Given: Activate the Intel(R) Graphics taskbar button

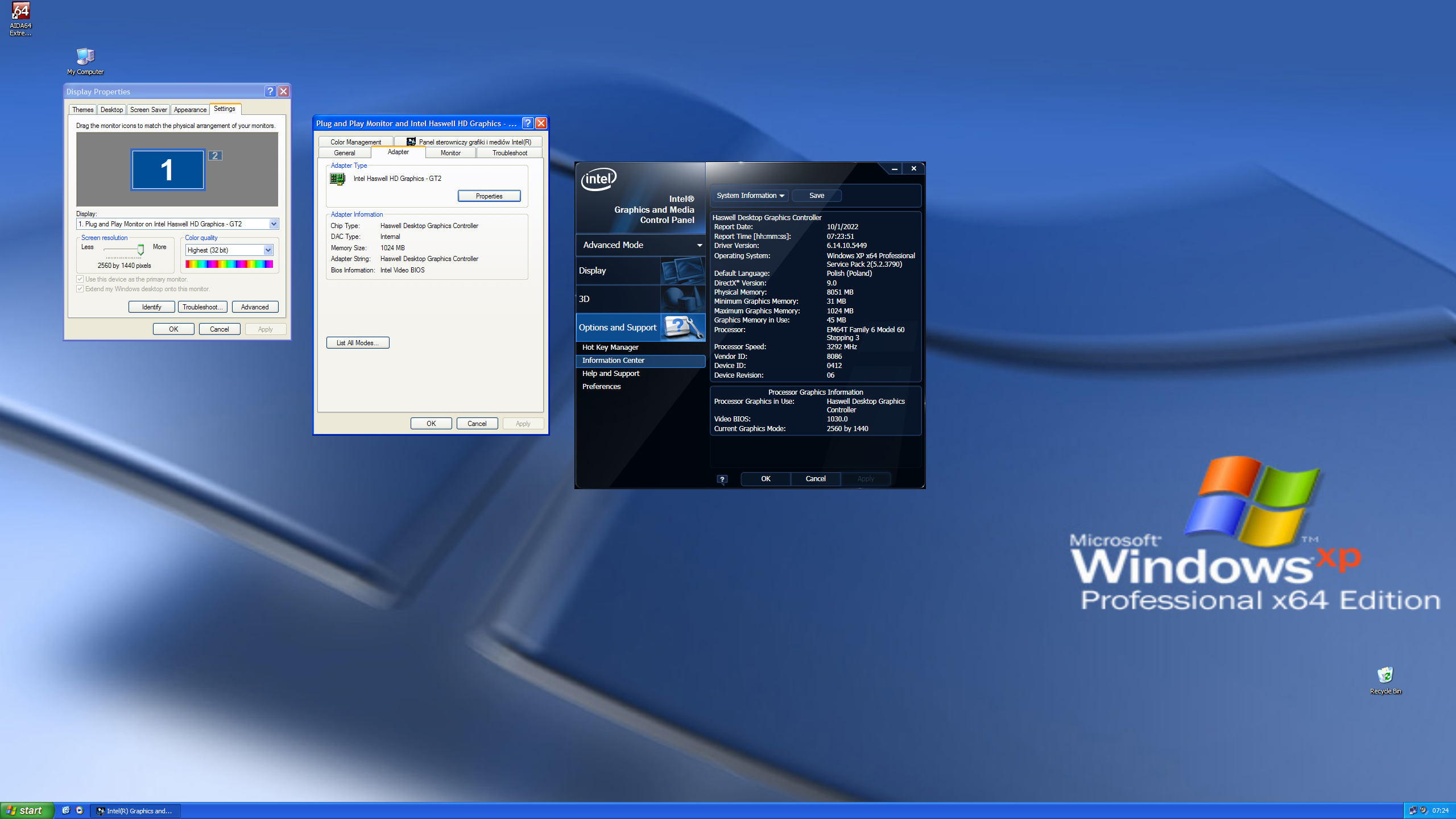Looking at the screenshot, I should [x=135, y=811].
